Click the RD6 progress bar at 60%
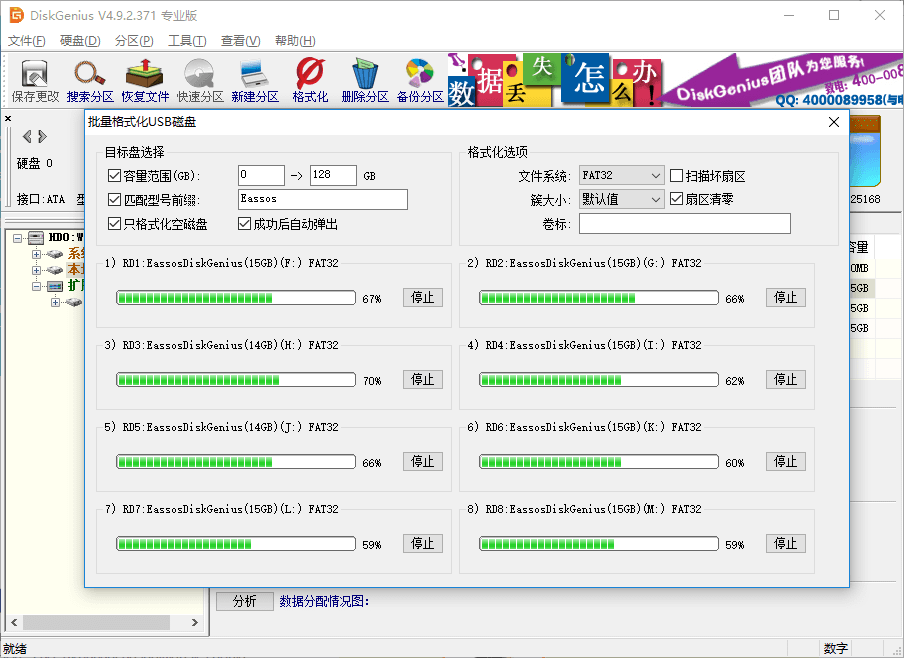 (x=599, y=462)
